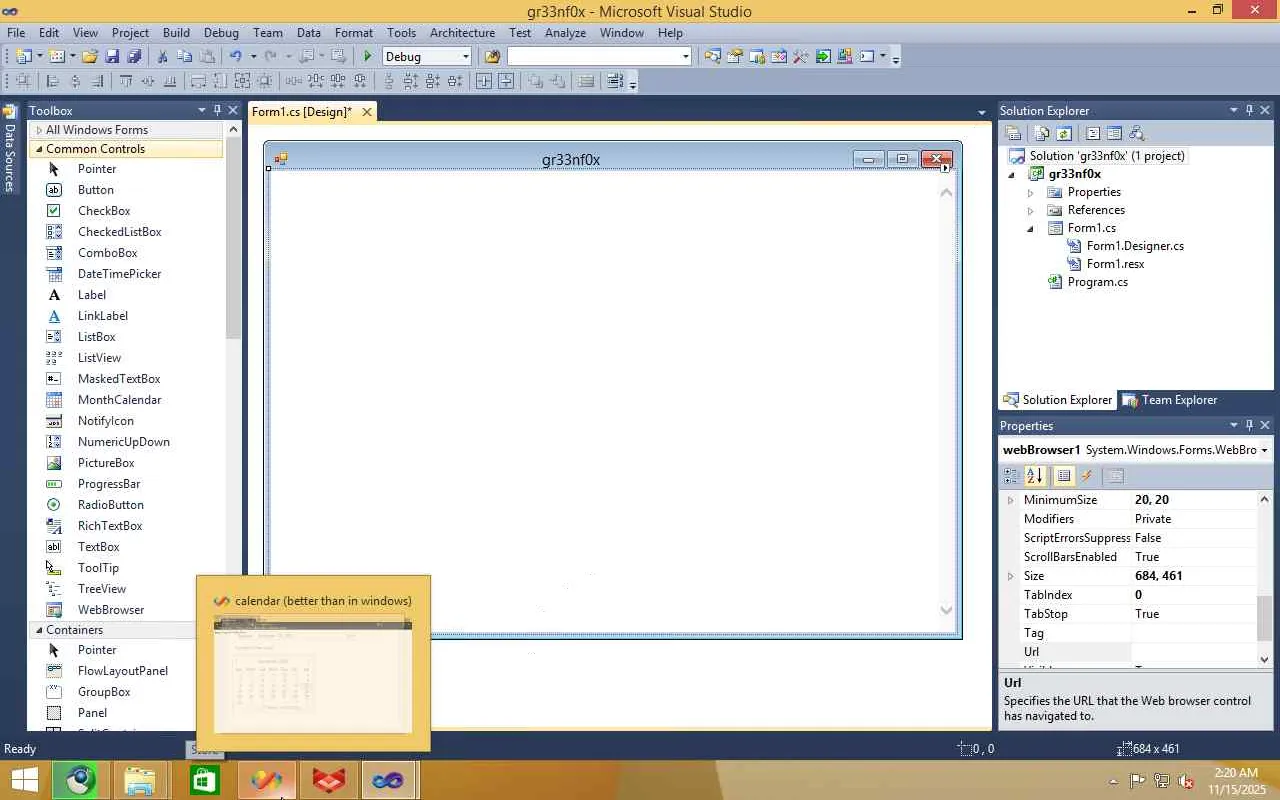Expand the MinimumSize property row

click(x=1010, y=500)
